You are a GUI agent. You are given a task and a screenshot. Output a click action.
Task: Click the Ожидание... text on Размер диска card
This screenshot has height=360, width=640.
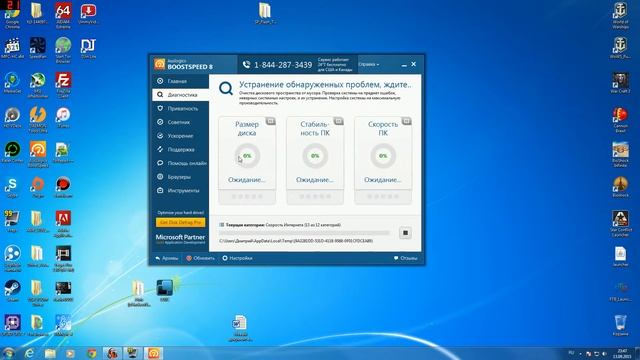pyautogui.click(x=247, y=180)
